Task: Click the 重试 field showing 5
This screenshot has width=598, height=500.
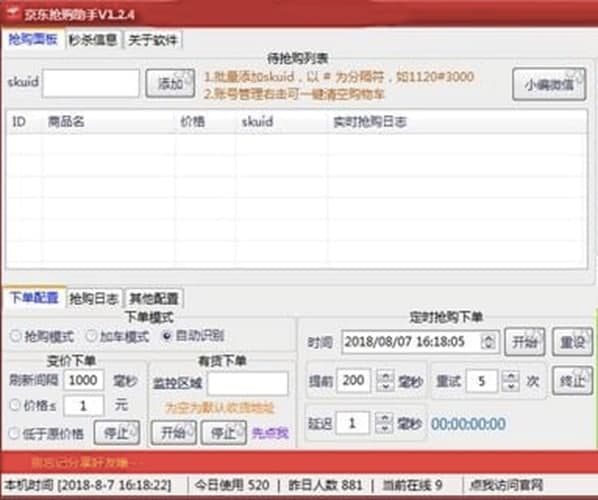Action: (x=482, y=381)
